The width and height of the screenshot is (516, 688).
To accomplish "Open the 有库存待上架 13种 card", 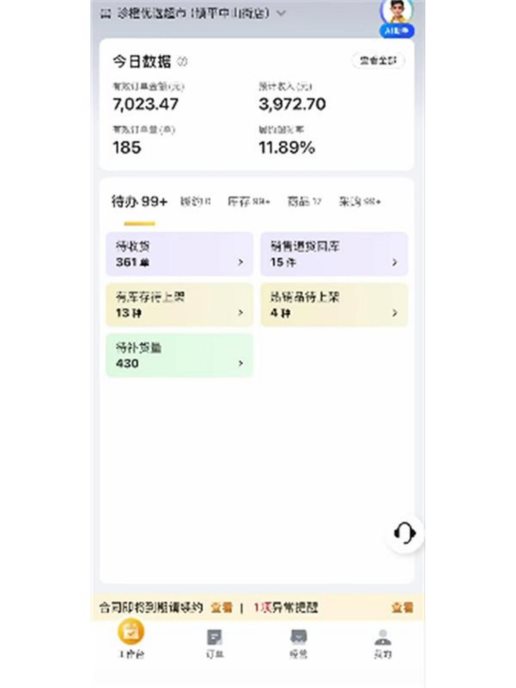I will (179, 305).
